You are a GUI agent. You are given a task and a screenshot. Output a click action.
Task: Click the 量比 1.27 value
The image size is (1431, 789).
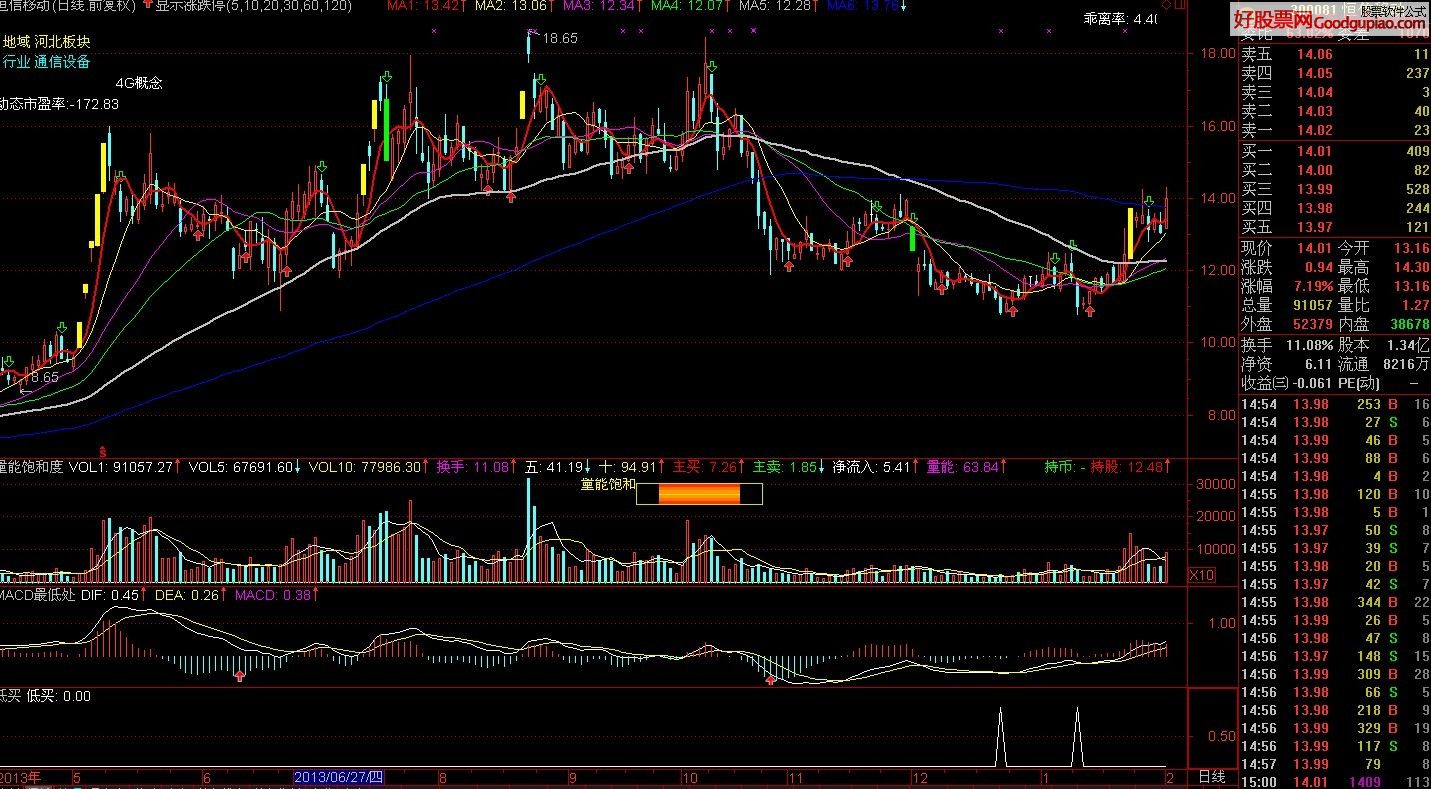(x=1416, y=305)
